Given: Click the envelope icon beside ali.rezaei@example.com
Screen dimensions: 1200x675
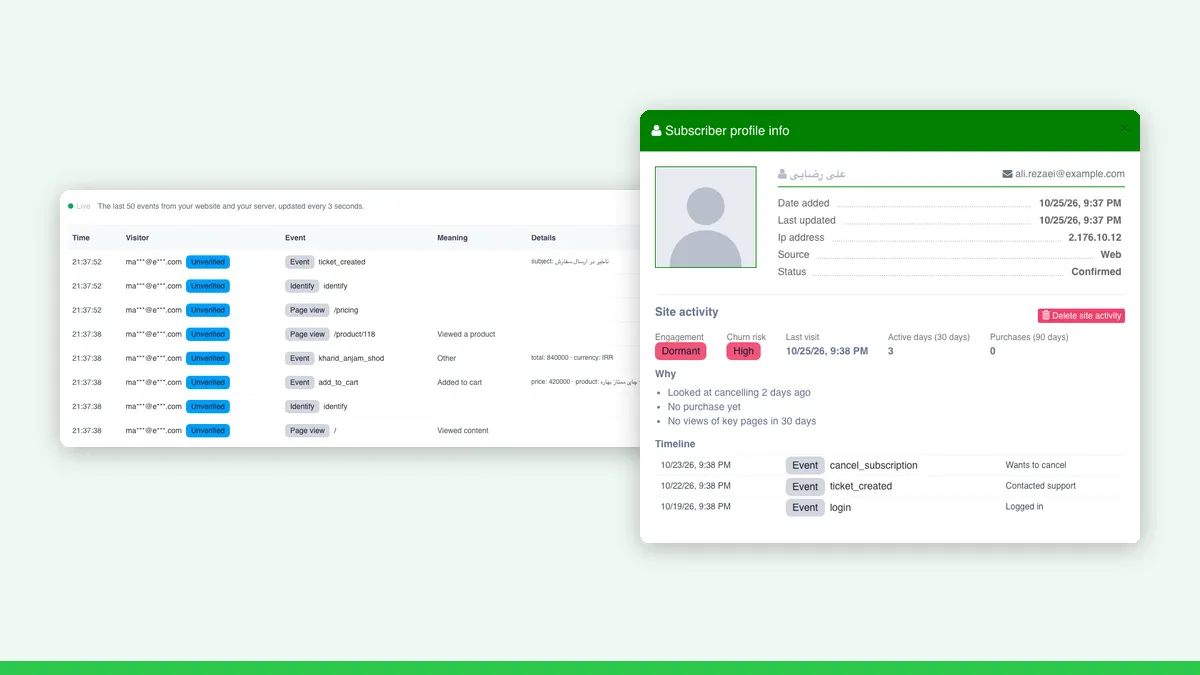Looking at the screenshot, I should click(1007, 174).
